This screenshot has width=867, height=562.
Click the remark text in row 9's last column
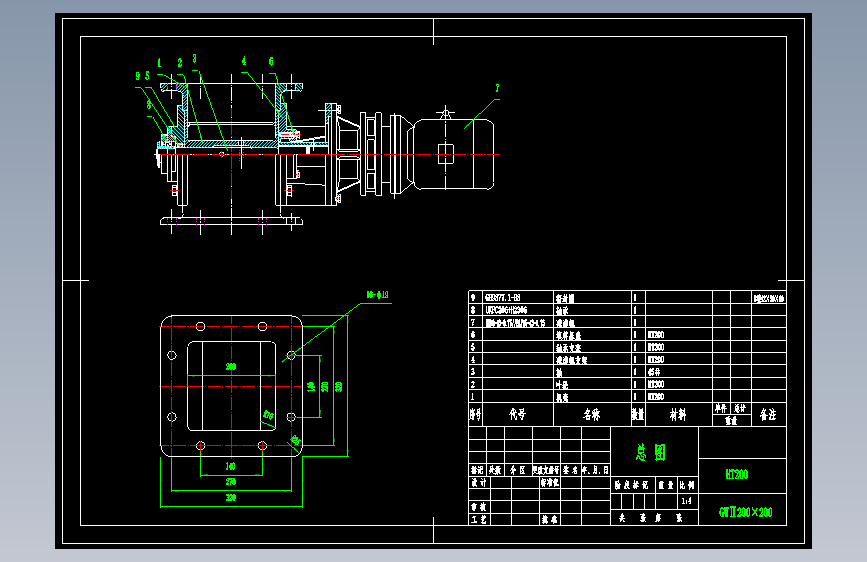[769, 298]
